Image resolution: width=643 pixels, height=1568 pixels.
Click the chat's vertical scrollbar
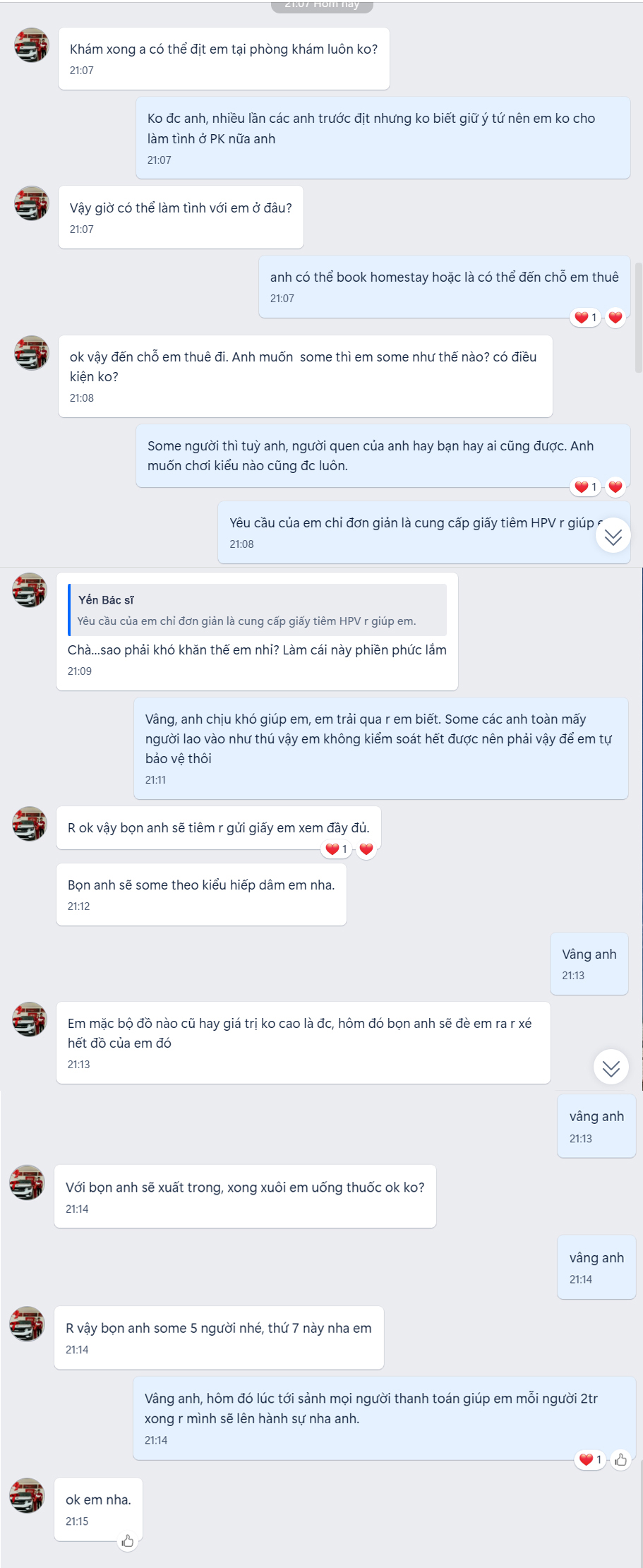point(639,318)
